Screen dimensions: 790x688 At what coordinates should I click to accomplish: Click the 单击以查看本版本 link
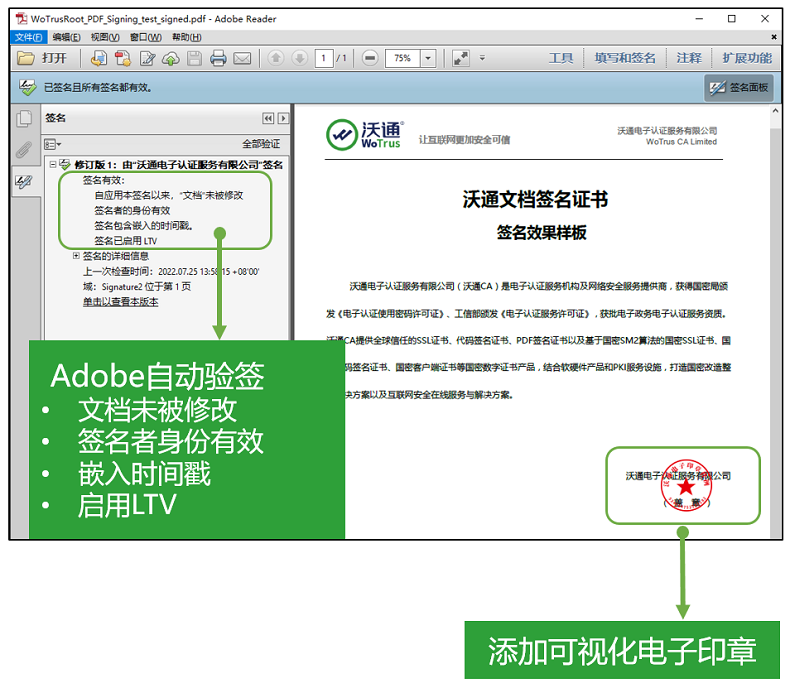coord(120,301)
